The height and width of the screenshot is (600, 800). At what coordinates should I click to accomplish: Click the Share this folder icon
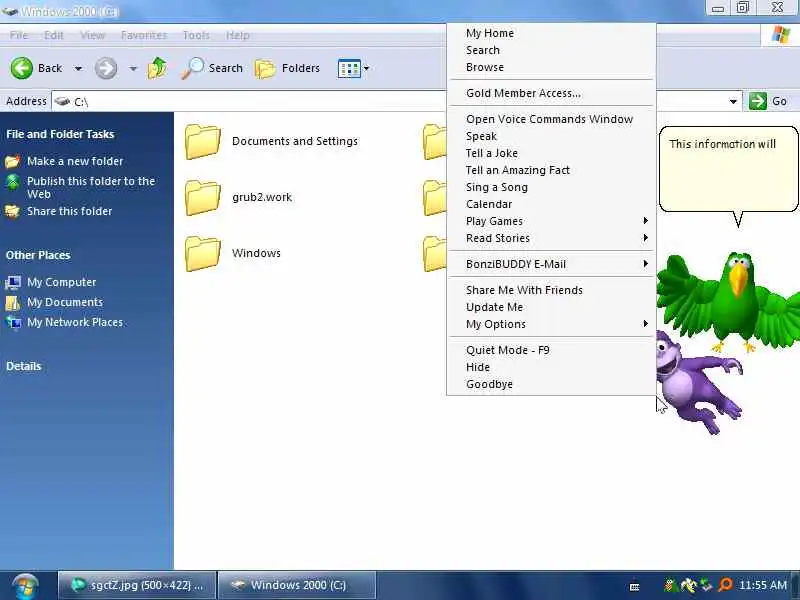tap(12, 211)
